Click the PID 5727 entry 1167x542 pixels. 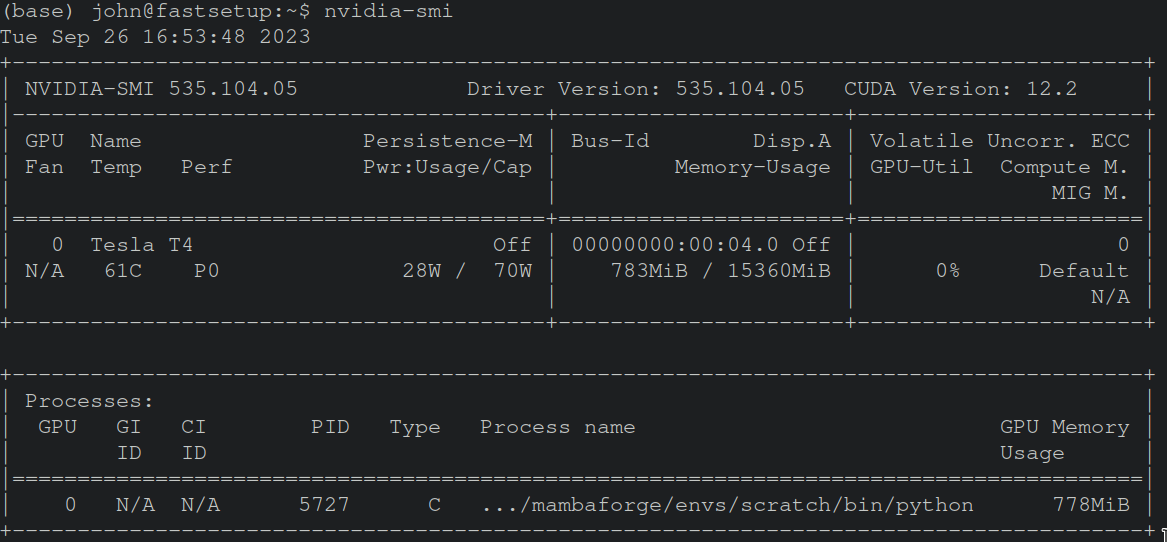(x=324, y=505)
